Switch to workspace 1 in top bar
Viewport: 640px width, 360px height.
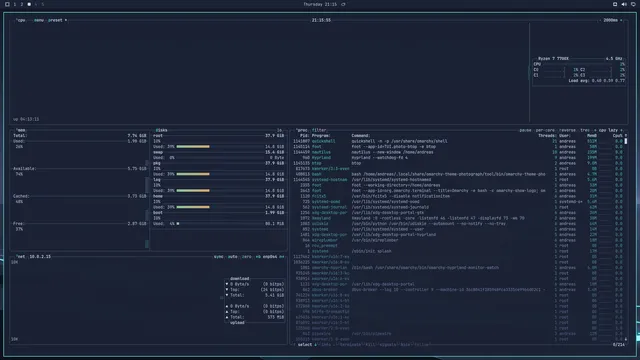[15, 4]
